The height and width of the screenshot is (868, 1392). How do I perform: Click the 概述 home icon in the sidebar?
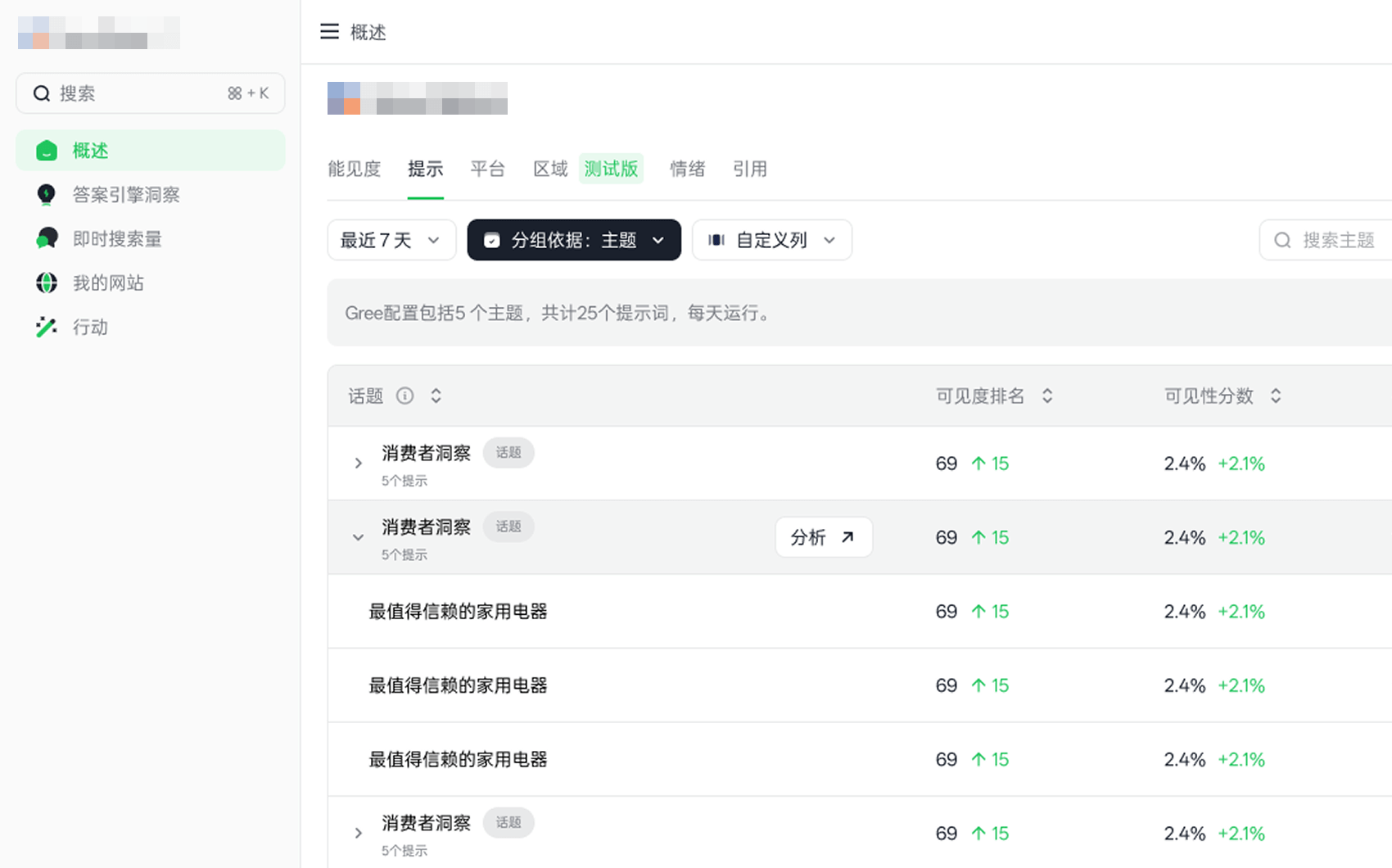coord(47,151)
